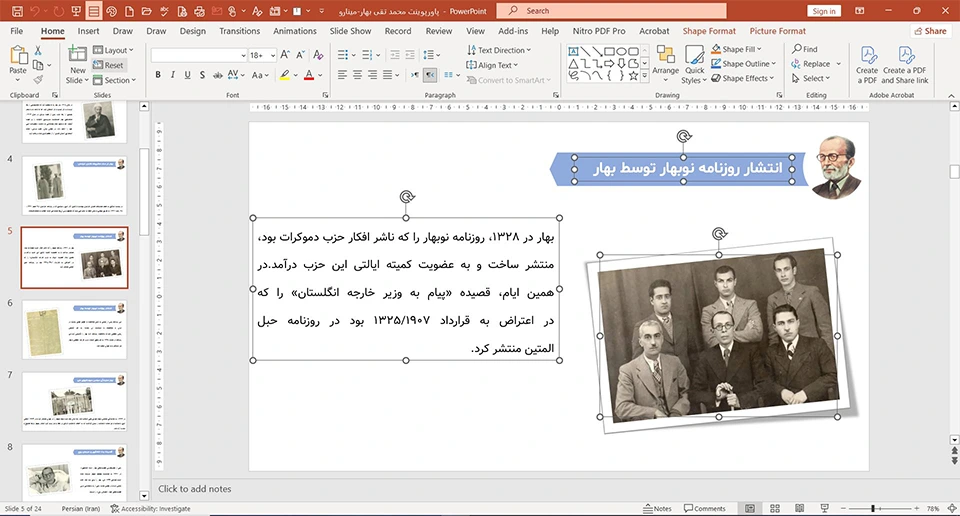The height and width of the screenshot is (516, 960).
Task: Switch to the Animations tab
Action: pos(295,31)
